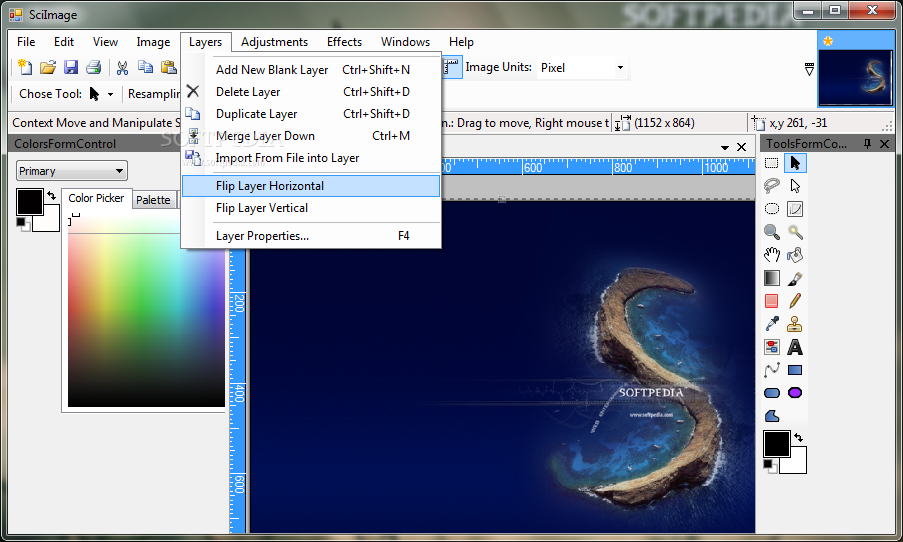Select the zoom magnifier tool
Screen dimensions: 903x542
[772, 232]
